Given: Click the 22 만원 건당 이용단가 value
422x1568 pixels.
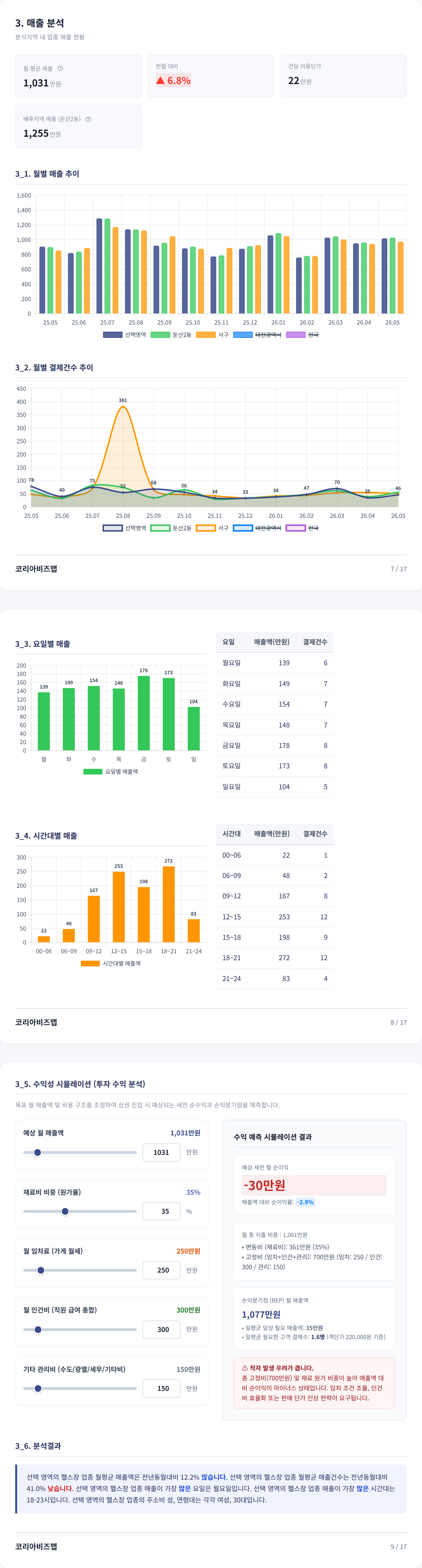Looking at the screenshot, I should coord(300,80).
